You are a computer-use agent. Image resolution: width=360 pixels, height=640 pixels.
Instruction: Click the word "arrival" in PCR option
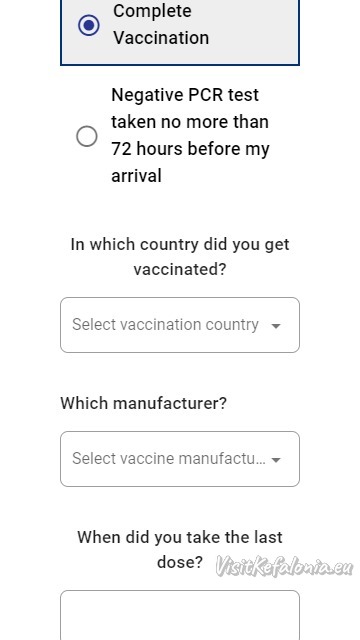point(136,176)
